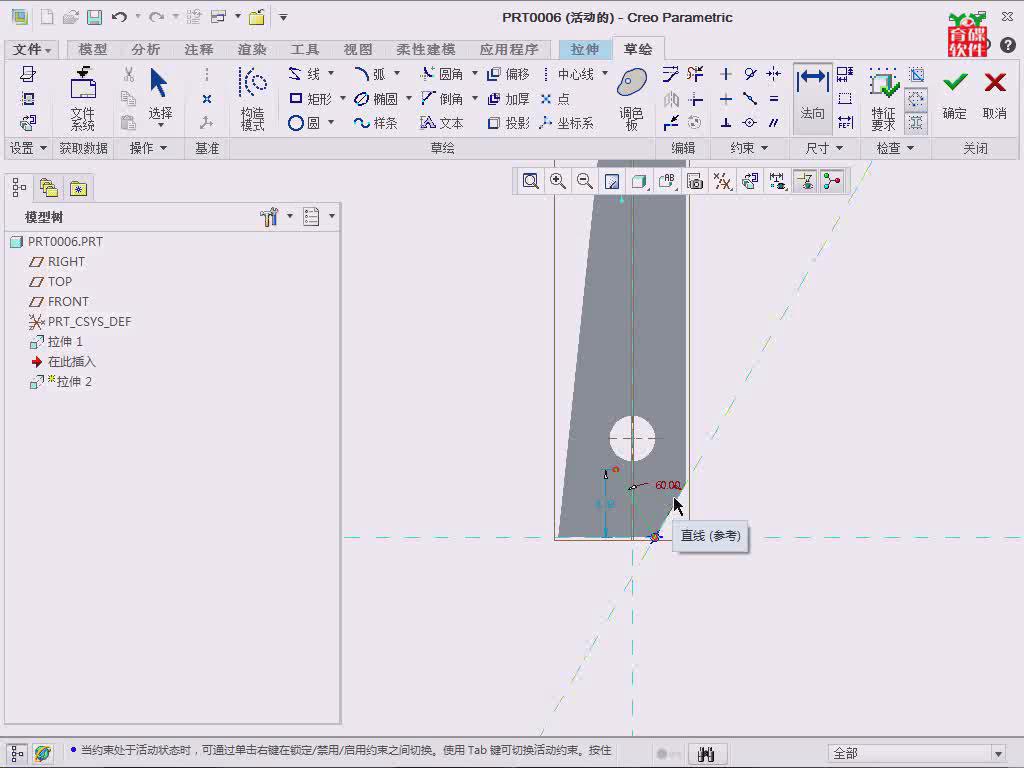Select the Coordinate System tool

pos(566,123)
